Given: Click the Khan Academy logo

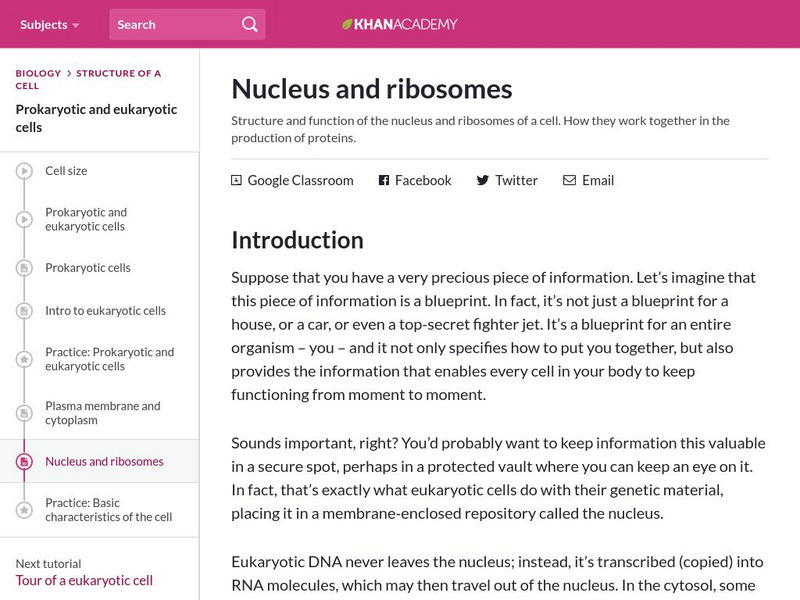Looking at the screenshot, I should click(400, 24).
